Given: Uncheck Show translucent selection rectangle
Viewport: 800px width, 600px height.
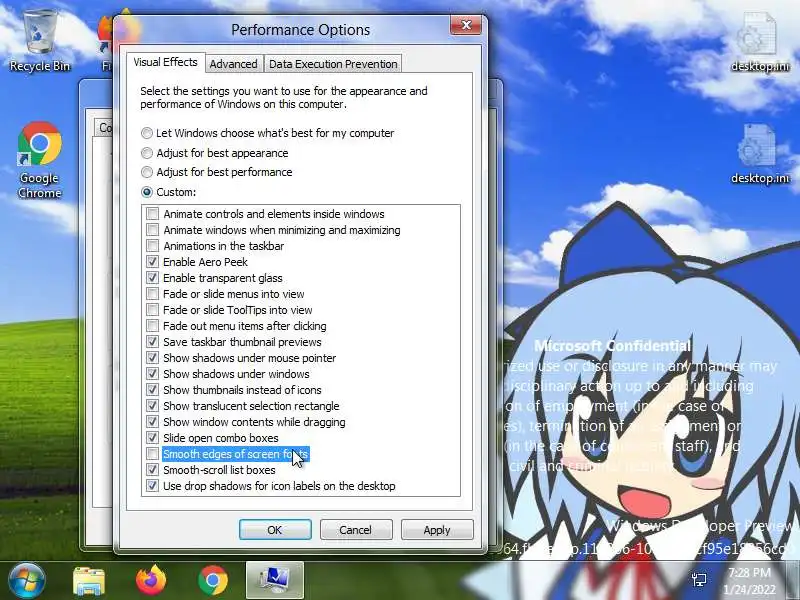Looking at the screenshot, I should tap(153, 406).
